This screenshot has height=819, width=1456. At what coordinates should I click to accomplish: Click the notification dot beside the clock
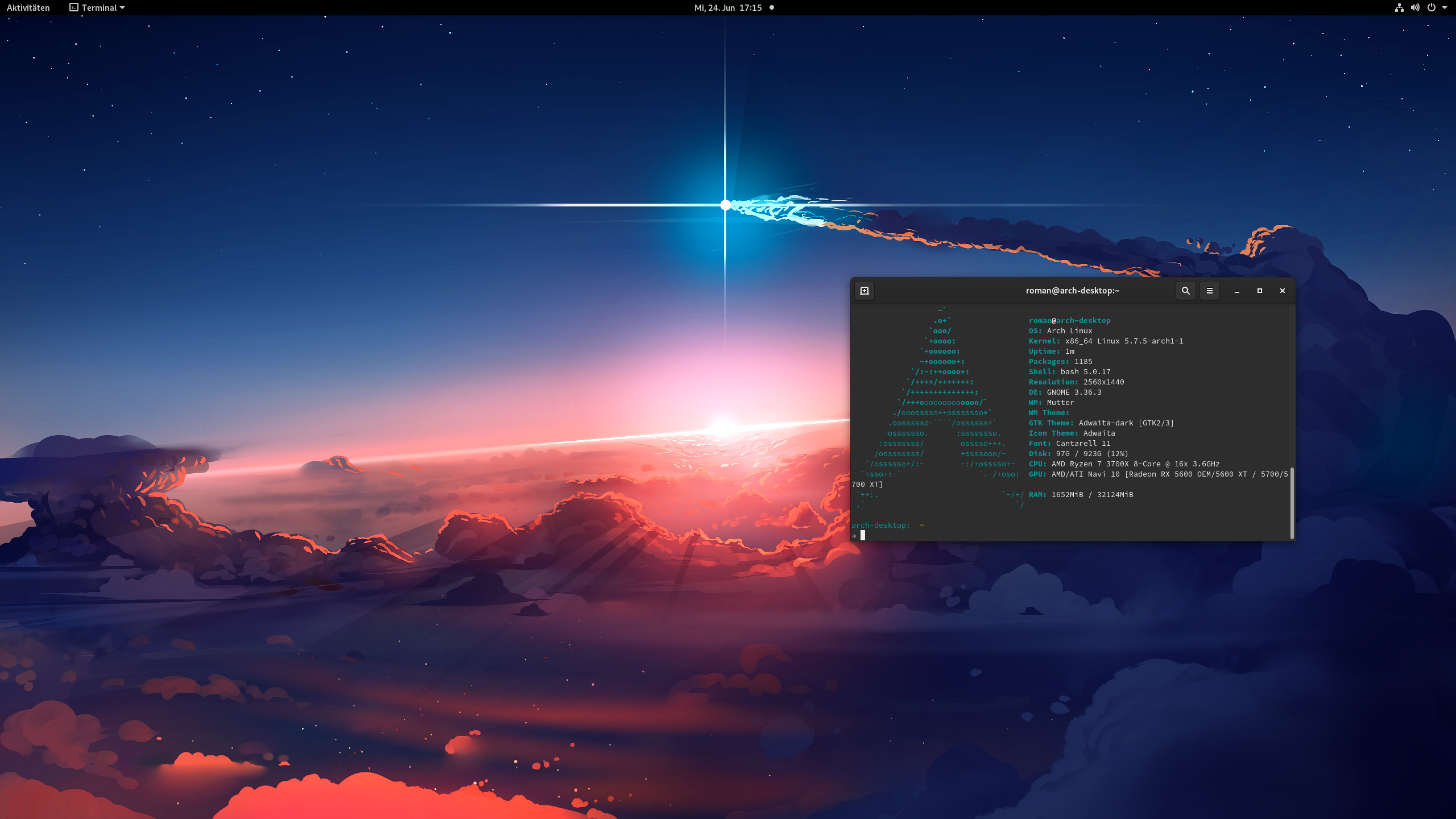[772, 7]
